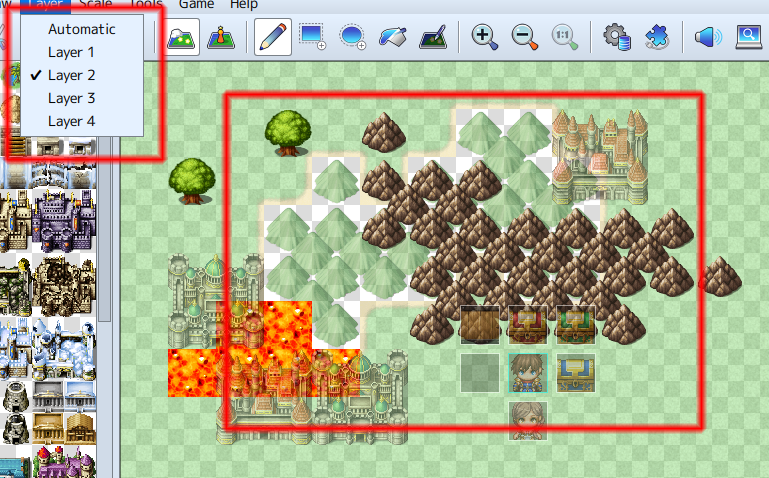Select the Pencil drawing tool
The image size is (769, 478).
click(x=273, y=37)
